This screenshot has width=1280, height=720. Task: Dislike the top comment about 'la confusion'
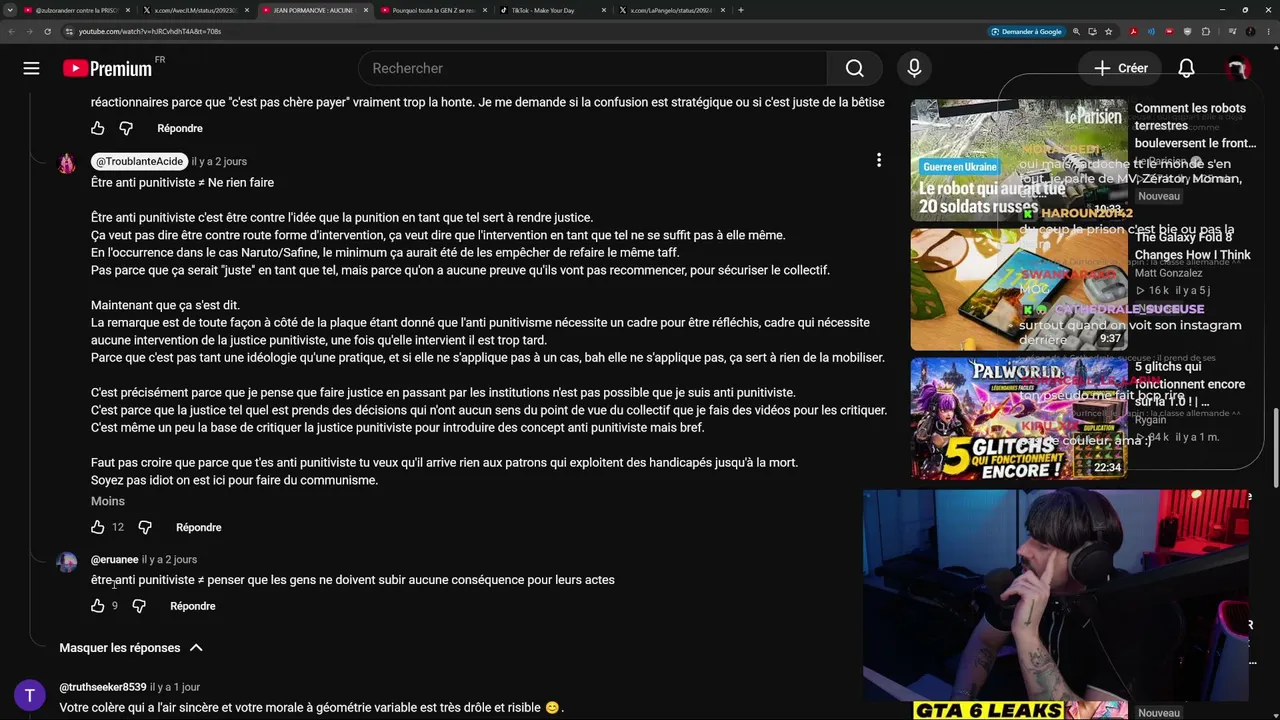pos(126,128)
